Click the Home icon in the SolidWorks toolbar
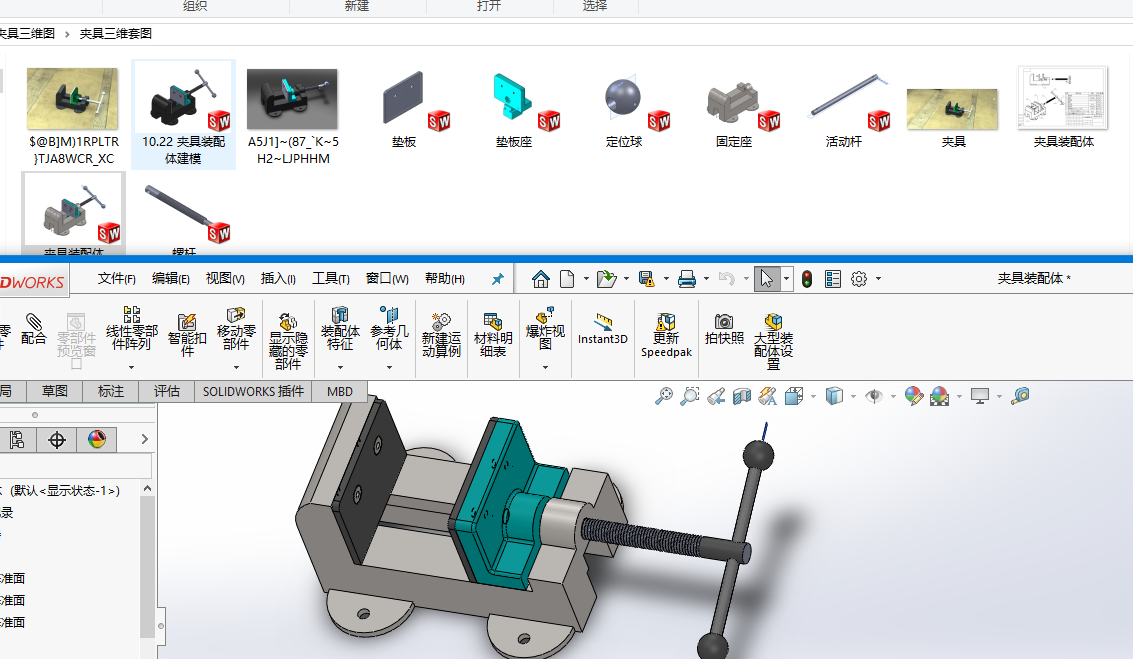Viewport: 1133px width, 659px height. click(x=540, y=279)
